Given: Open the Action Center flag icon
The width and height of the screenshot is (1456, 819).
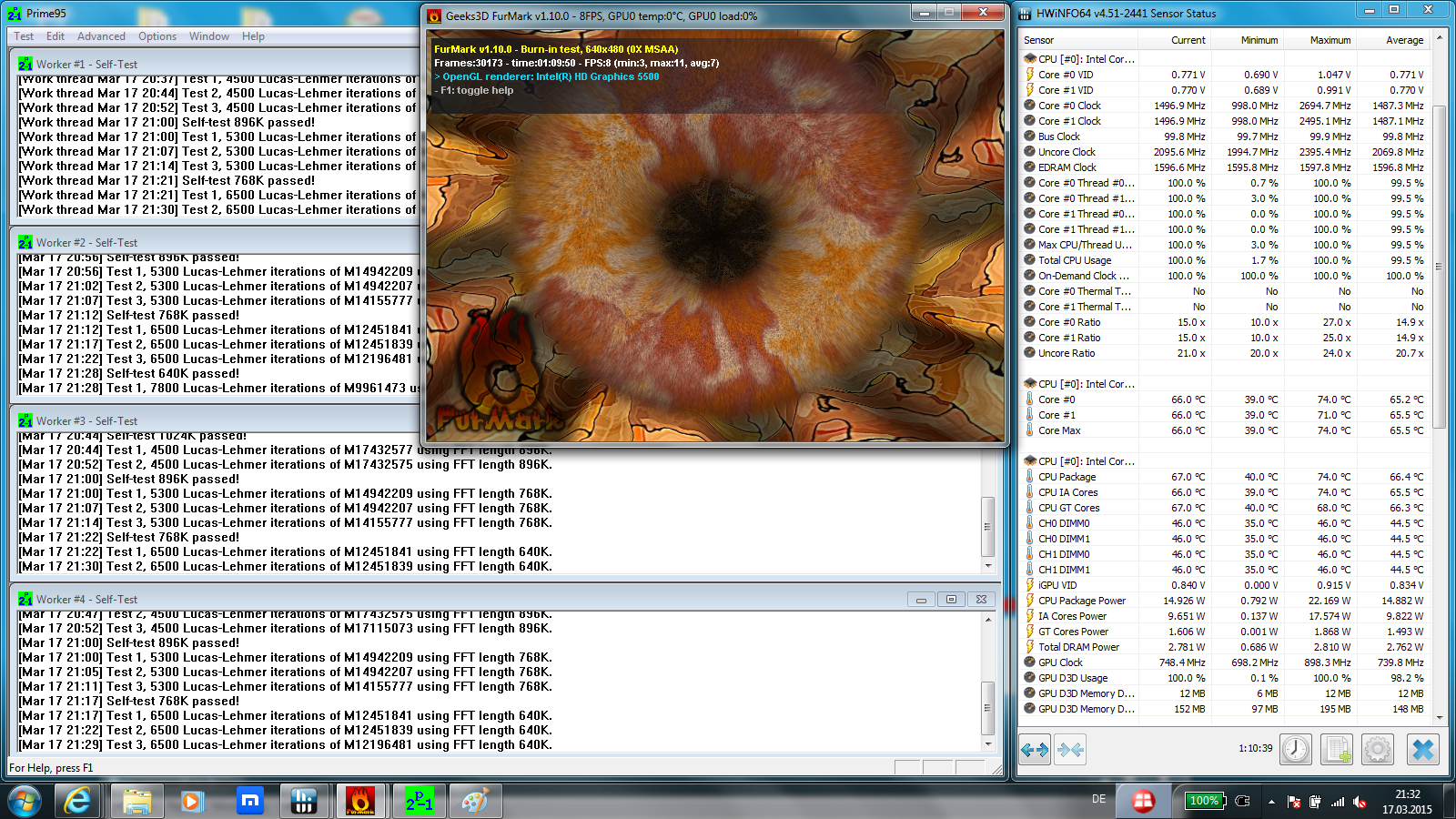Looking at the screenshot, I should (x=1294, y=802).
